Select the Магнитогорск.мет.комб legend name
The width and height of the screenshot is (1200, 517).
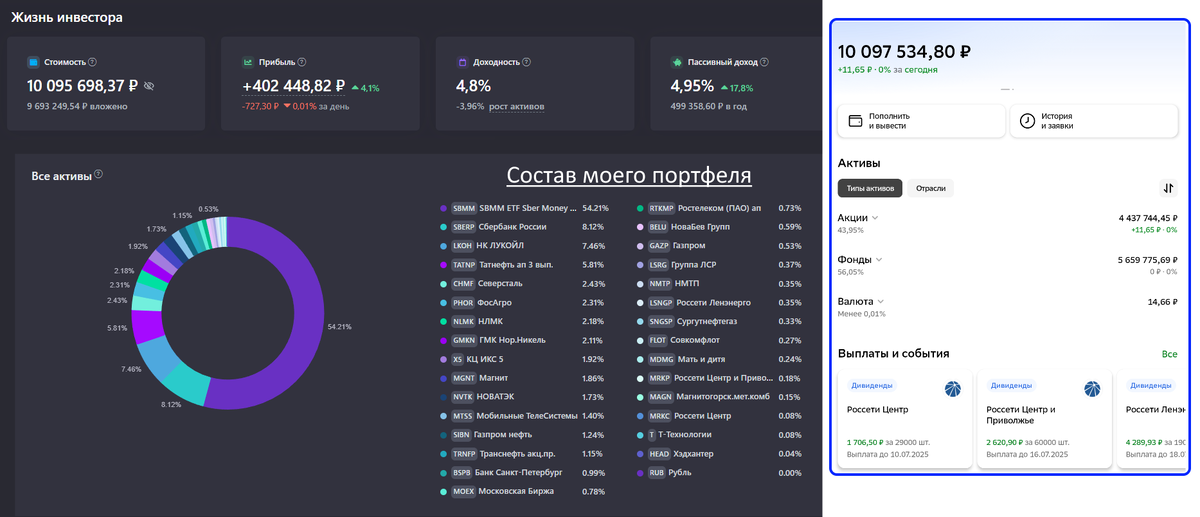[x=724, y=397]
